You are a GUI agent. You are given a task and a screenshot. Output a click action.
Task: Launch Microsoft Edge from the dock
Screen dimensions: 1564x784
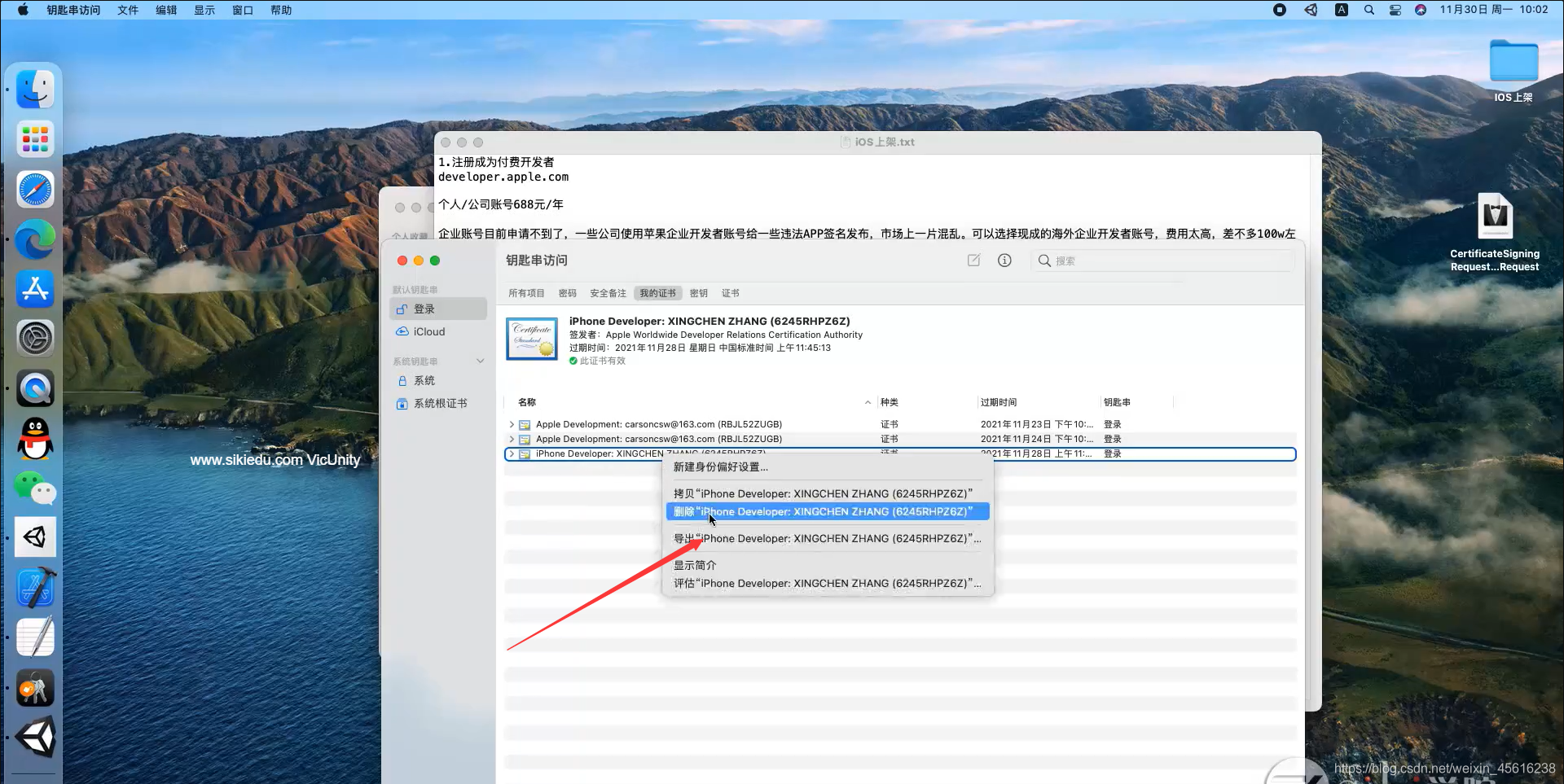coord(35,239)
